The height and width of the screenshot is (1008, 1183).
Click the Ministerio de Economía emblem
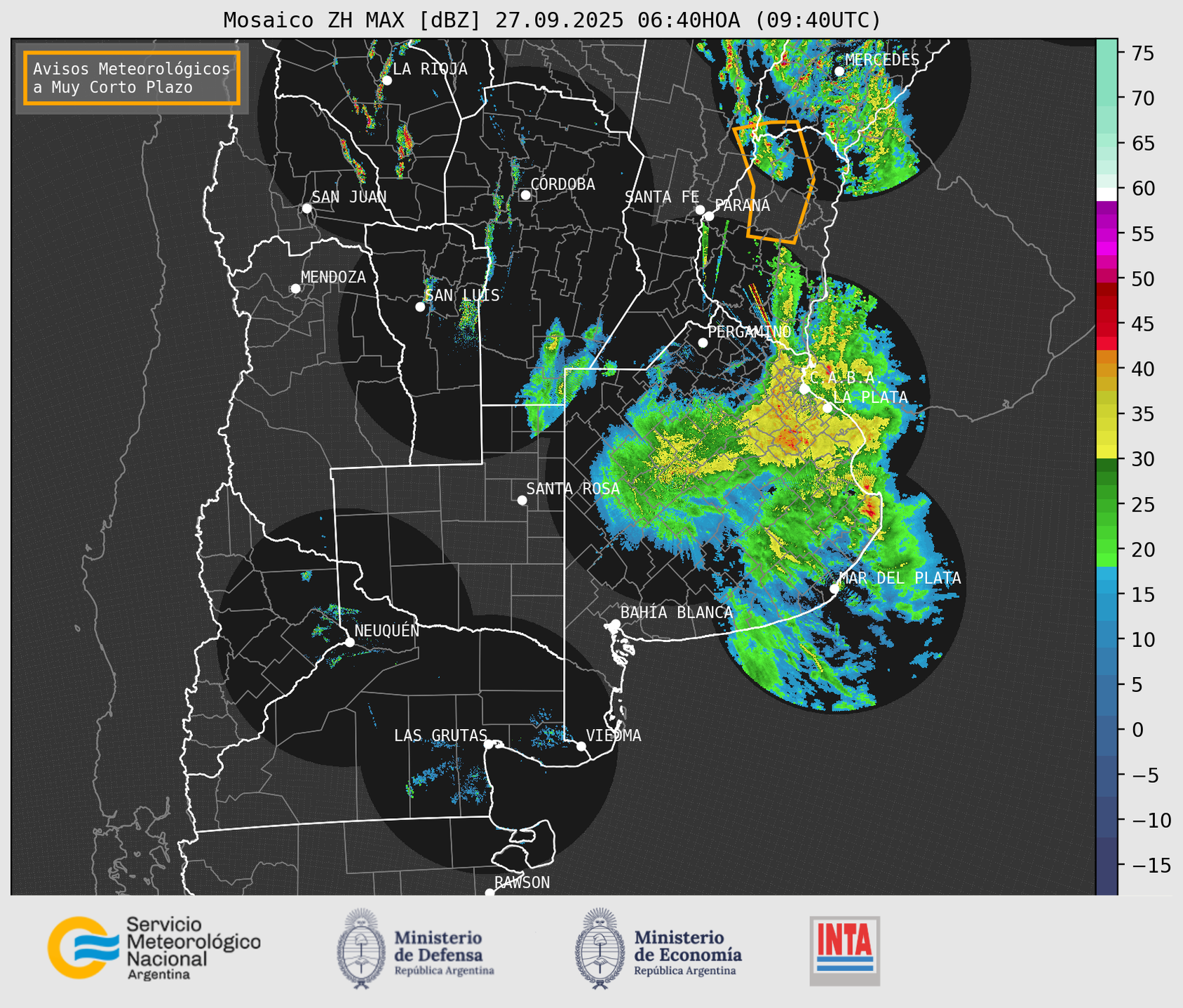pos(600,948)
